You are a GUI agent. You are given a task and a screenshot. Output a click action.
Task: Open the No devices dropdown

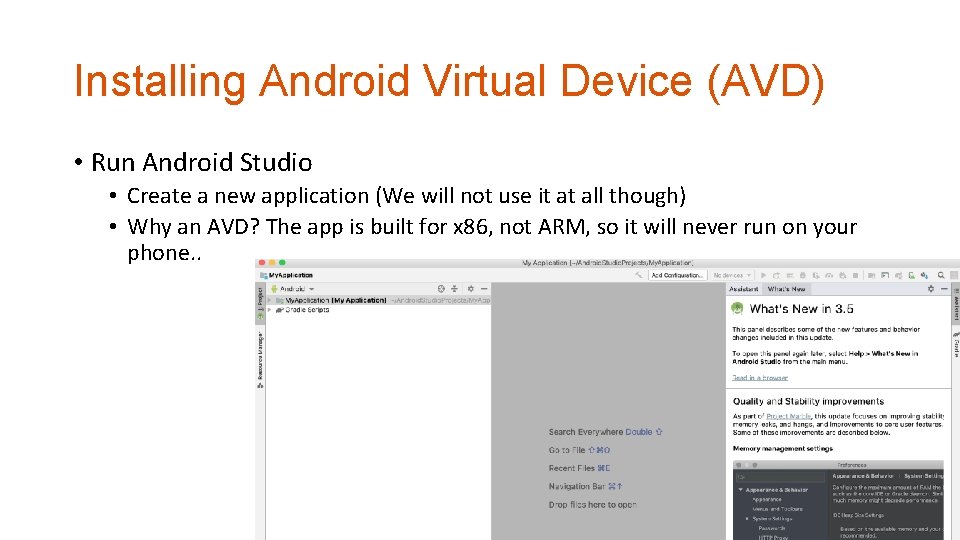tap(732, 276)
